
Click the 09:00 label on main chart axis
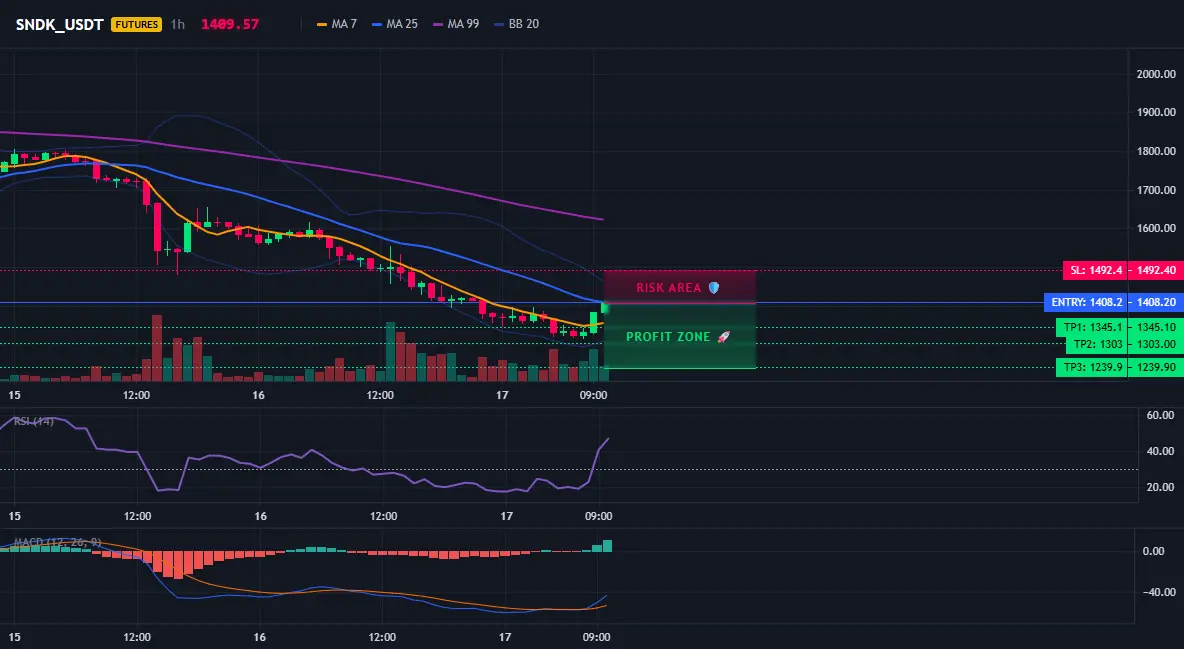pyautogui.click(x=594, y=395)
